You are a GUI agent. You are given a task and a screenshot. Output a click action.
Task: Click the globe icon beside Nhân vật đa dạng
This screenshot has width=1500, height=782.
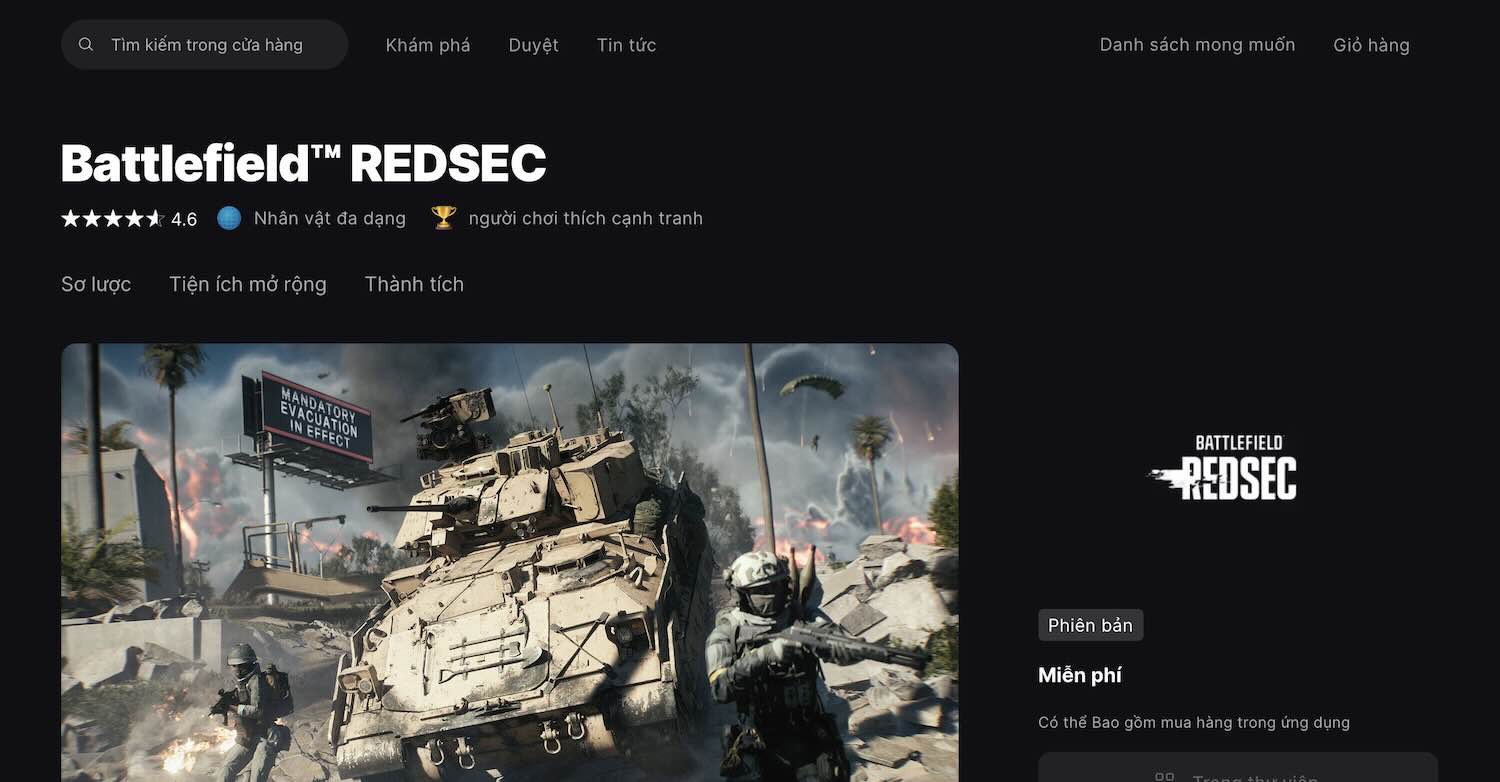click(x=229, y=218)
